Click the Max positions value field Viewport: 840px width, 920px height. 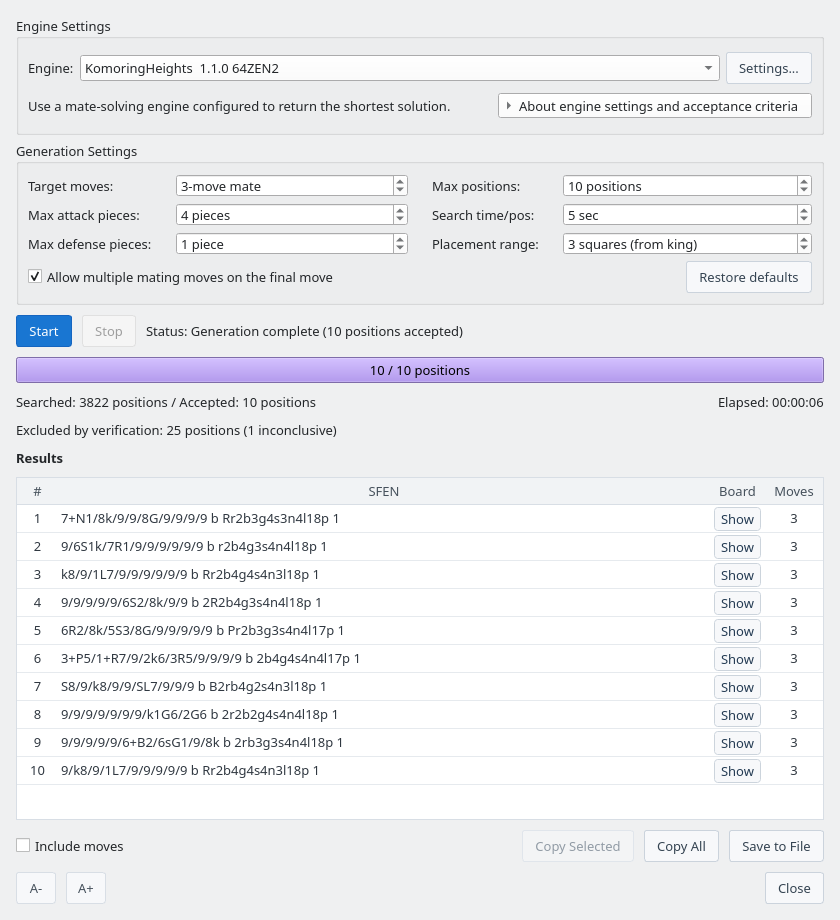[x=680, y=186]
